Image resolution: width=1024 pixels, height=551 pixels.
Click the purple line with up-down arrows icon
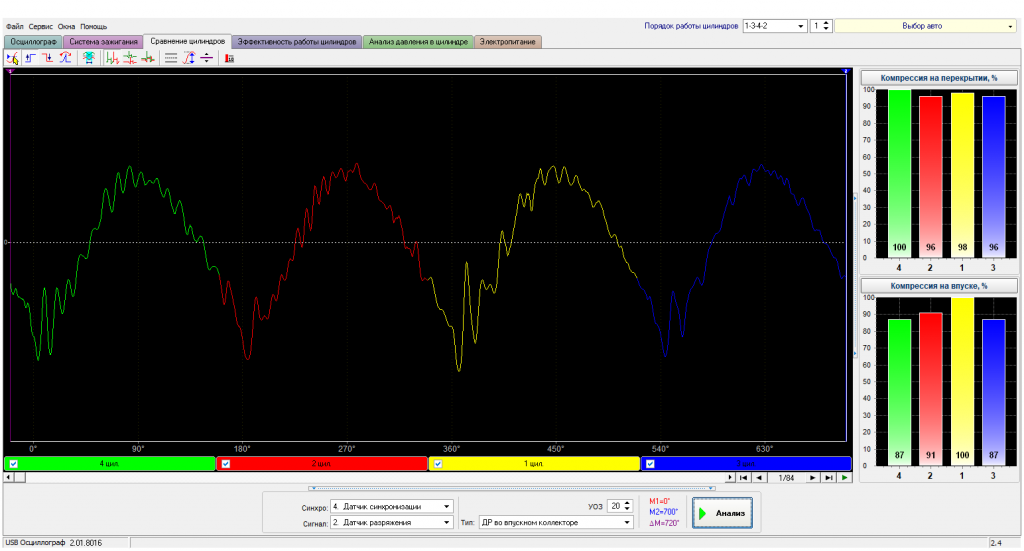tap(206, 58)
